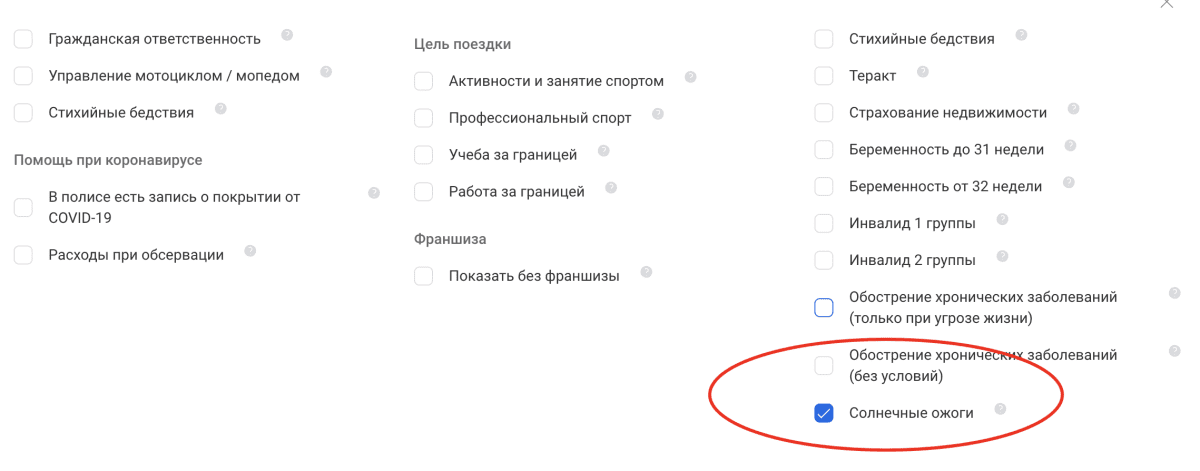This screenshot has width=1200, height=471.
Task: Check Инвалид 2 группы option
Action: 824,261
